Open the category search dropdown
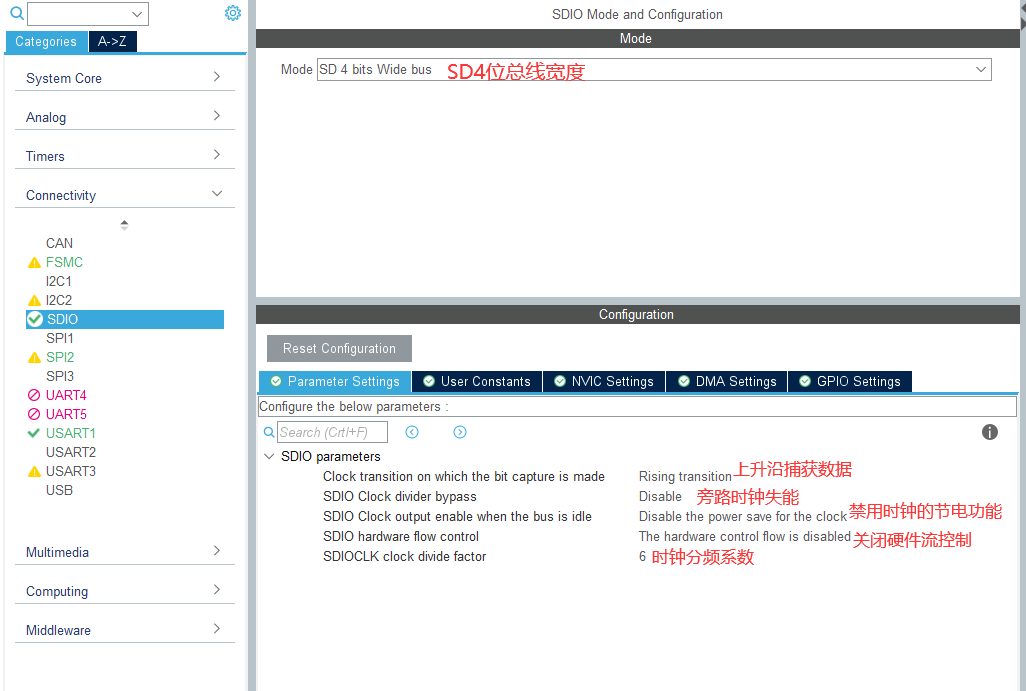The height and width of the screenshot is (691, 1026). coord(137,14)
